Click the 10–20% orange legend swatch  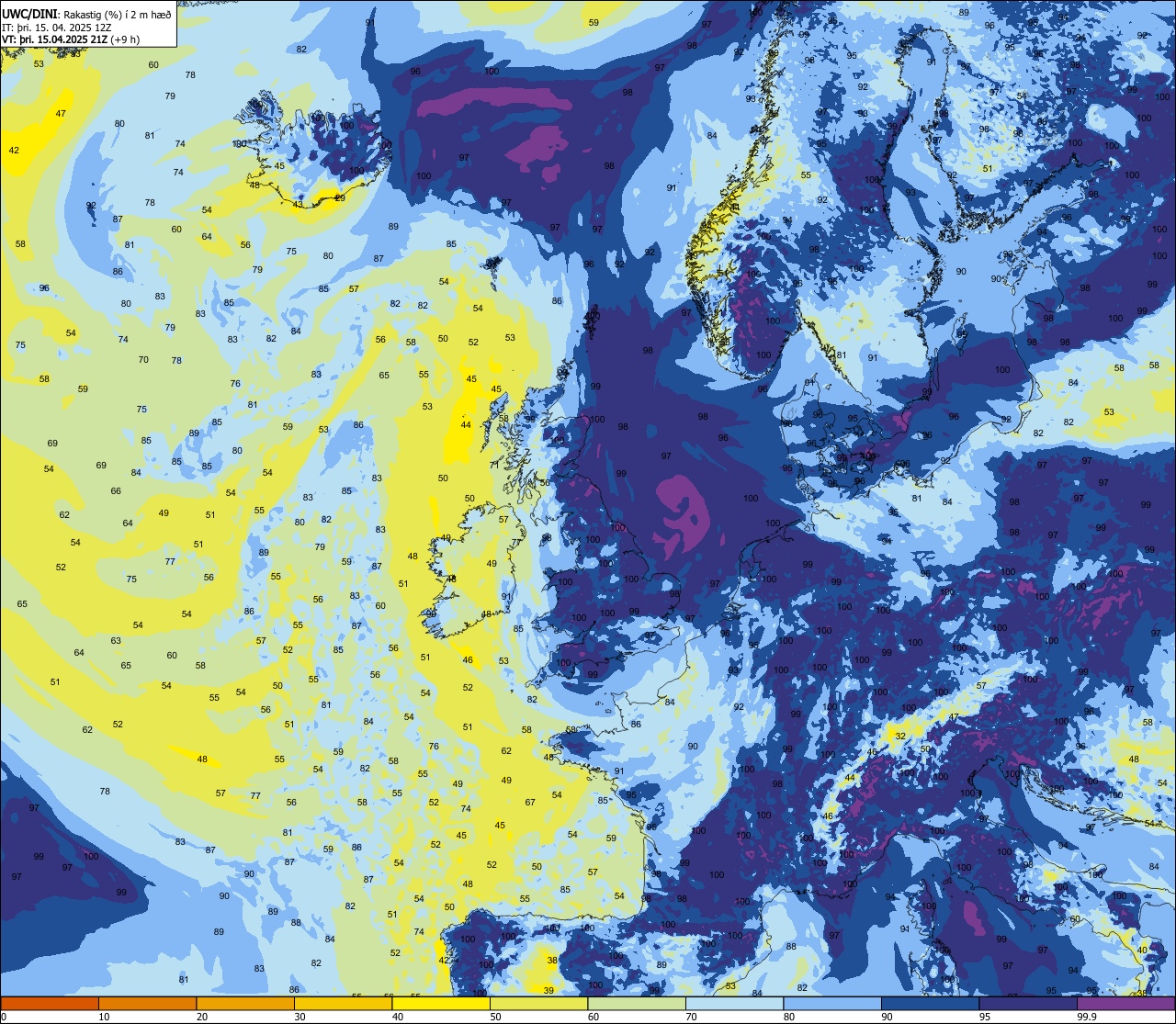(147, 1004)
